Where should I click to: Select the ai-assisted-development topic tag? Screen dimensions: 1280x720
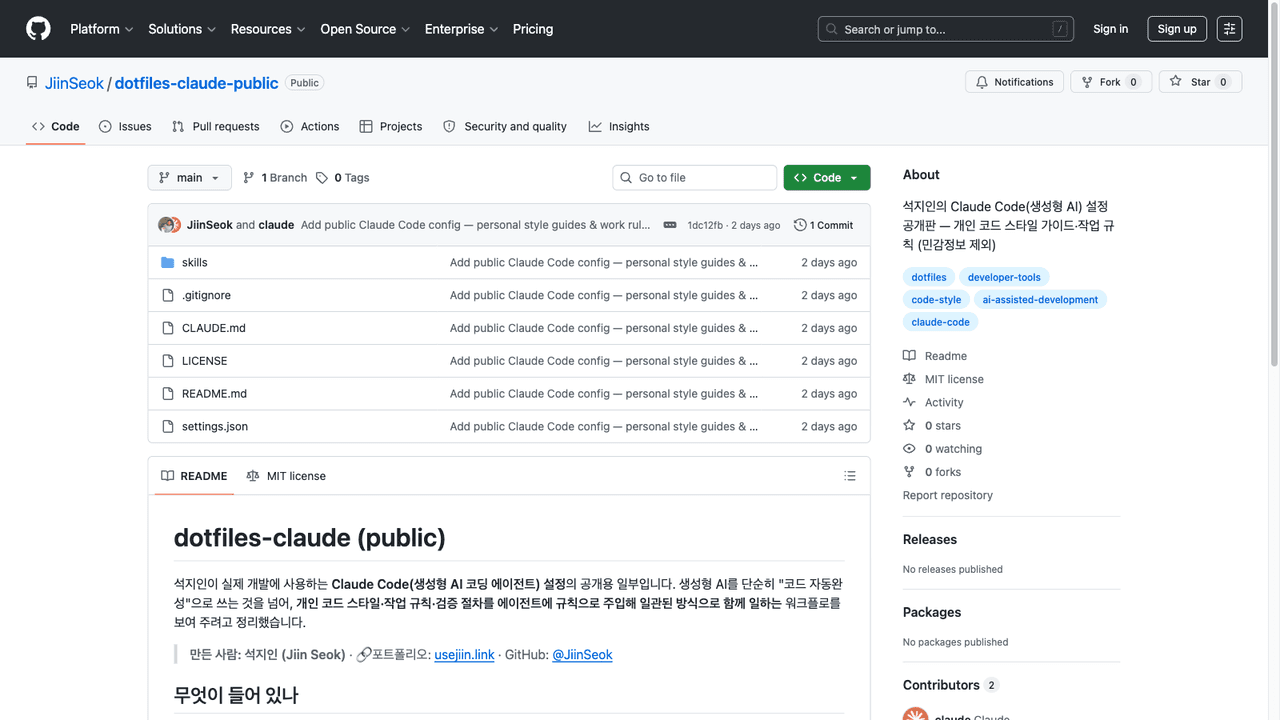pyautogui.click(x=1040, y=299)
